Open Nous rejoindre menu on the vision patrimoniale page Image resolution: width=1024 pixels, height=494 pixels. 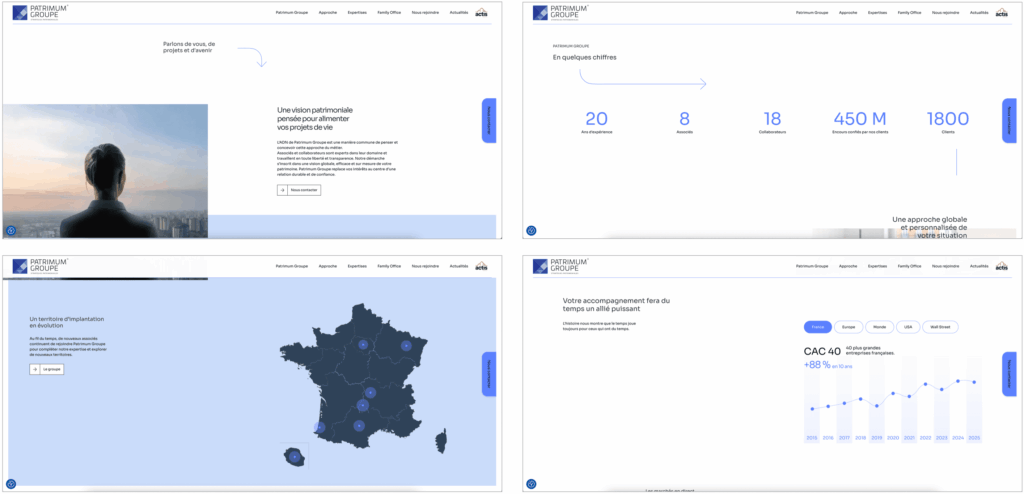point(425,12)
